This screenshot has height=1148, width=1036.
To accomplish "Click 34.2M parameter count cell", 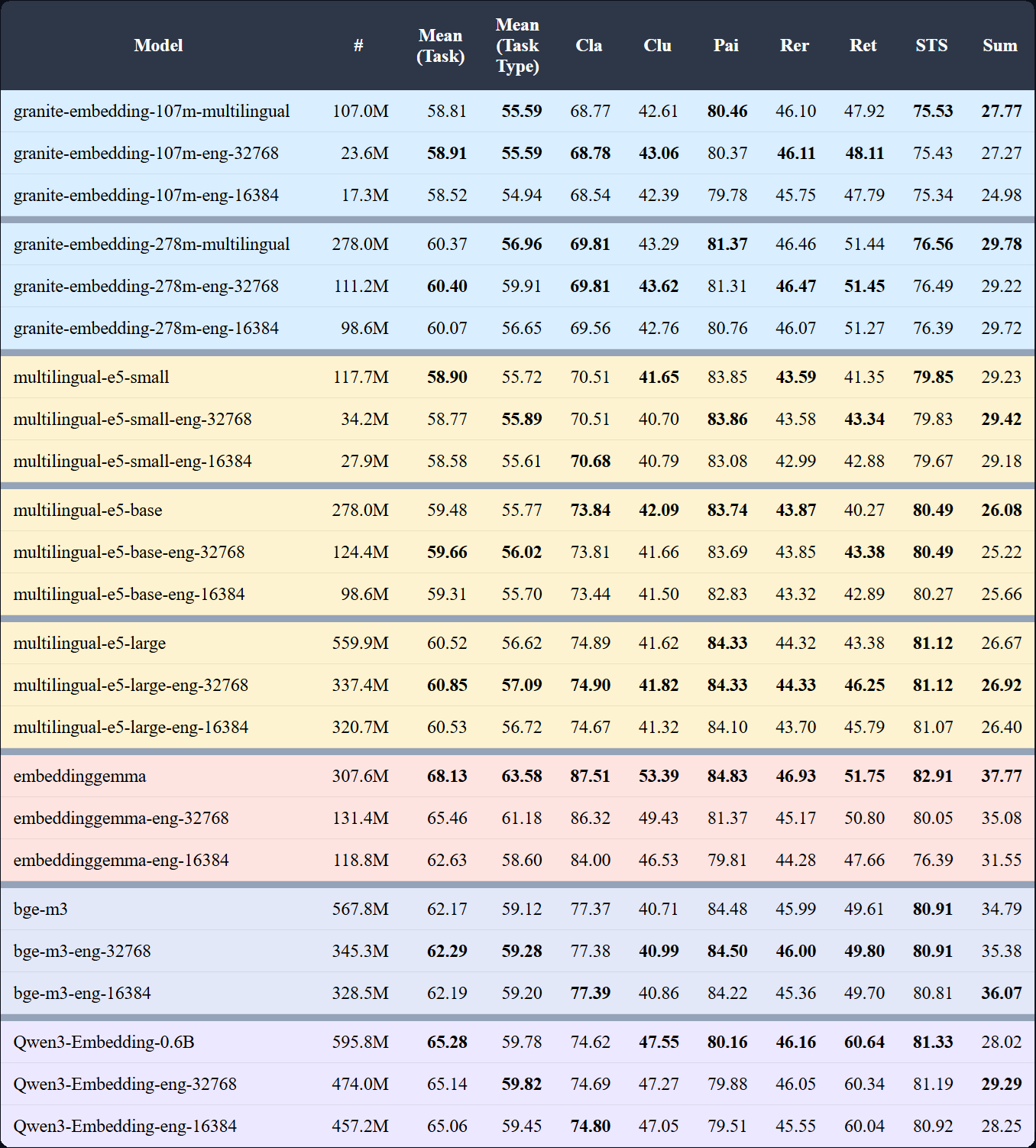I will [x=364, y=420].
